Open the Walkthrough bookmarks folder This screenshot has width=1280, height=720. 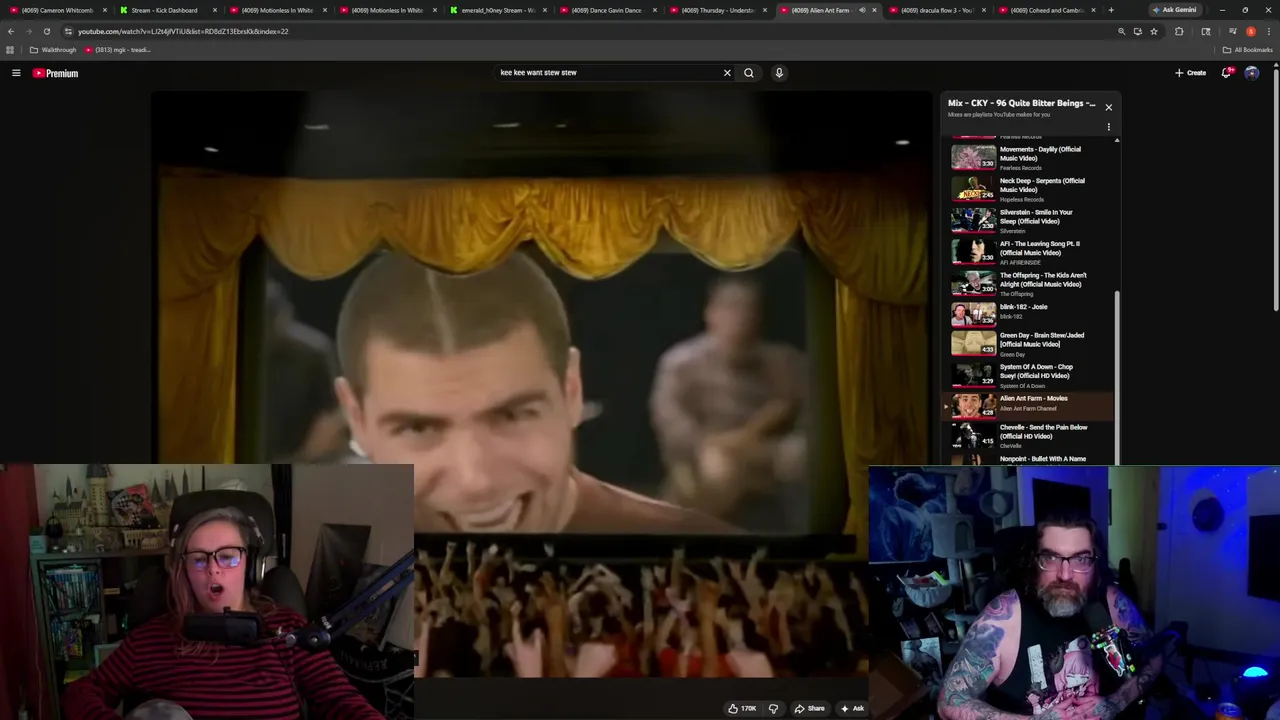(x=53, y=50)
